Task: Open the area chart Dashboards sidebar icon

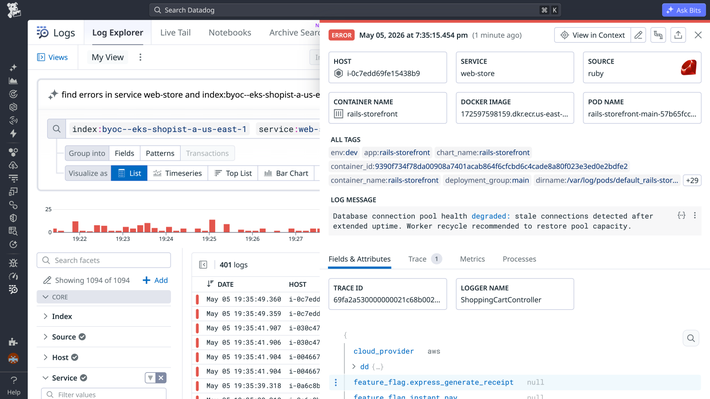Action: pyautogui.click(x=13, y=81)
